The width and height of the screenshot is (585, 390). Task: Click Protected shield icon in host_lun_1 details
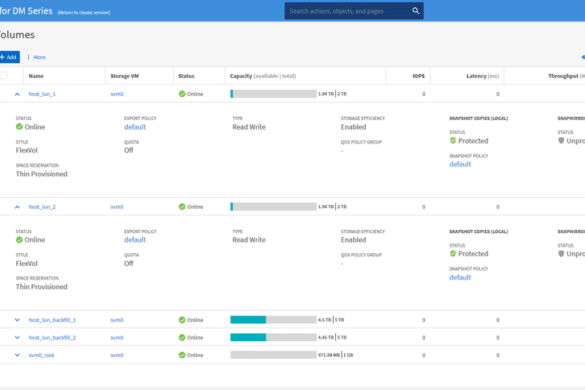(x=453, y=140)
